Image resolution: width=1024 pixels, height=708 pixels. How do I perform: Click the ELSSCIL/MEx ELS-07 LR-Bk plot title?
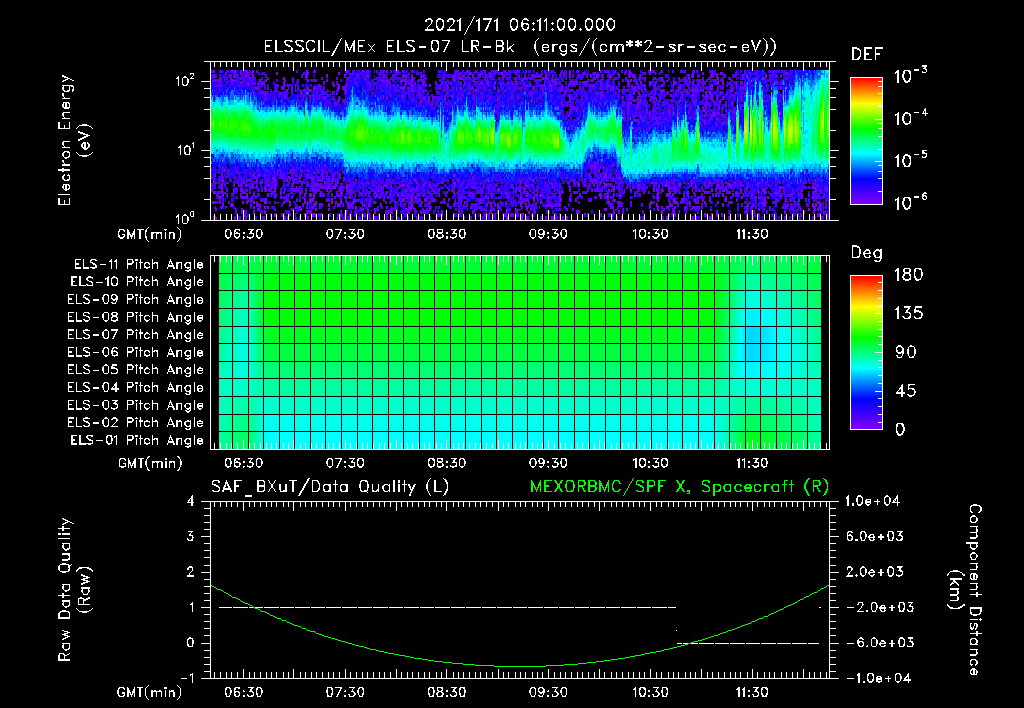coord(520,46)
